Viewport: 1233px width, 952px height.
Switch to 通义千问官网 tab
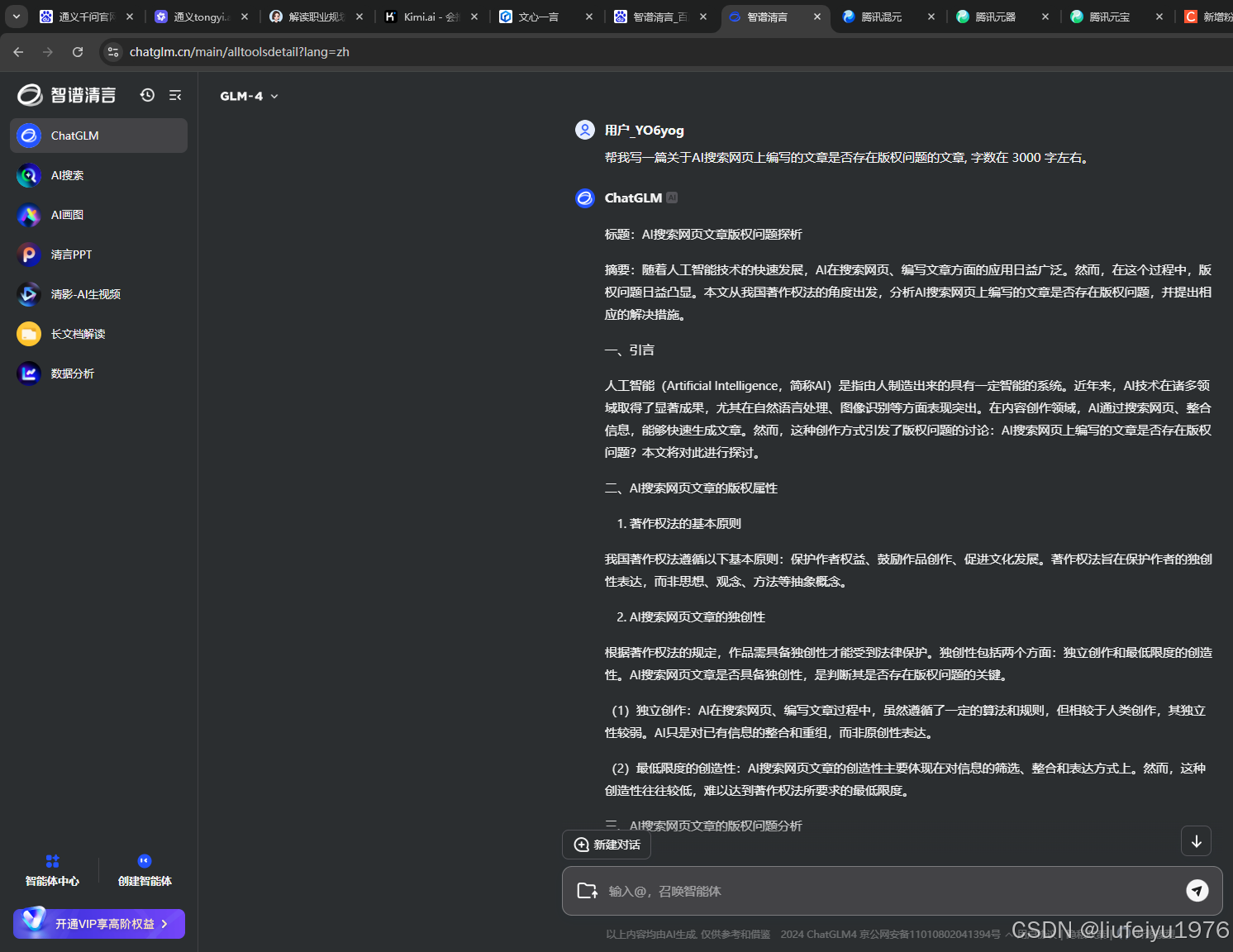coord(87,17)
